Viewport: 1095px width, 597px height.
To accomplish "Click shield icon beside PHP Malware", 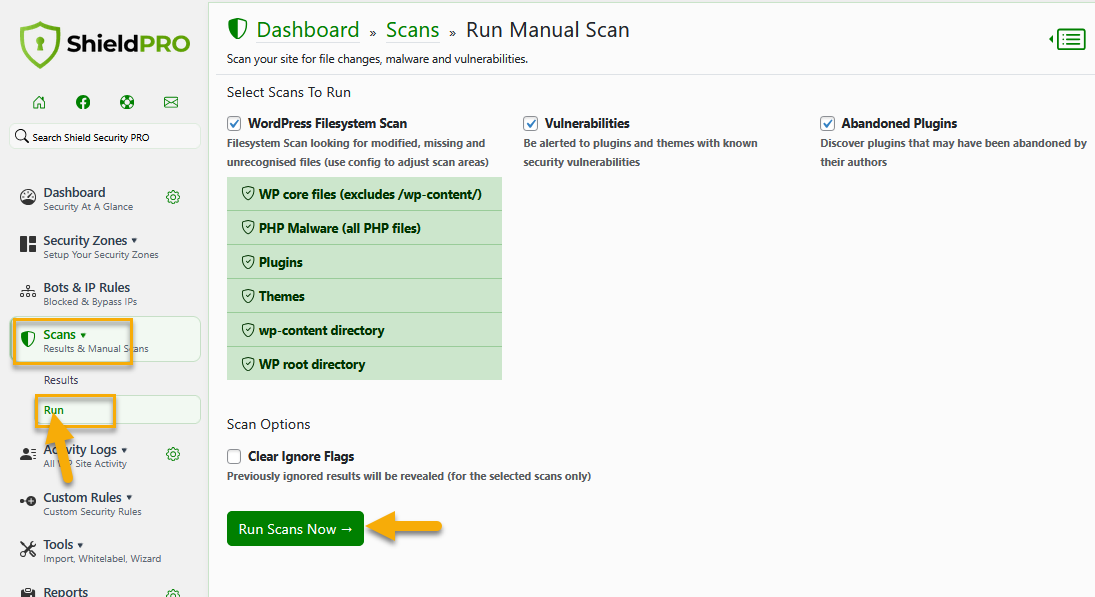I will click(x=248, y=228).
